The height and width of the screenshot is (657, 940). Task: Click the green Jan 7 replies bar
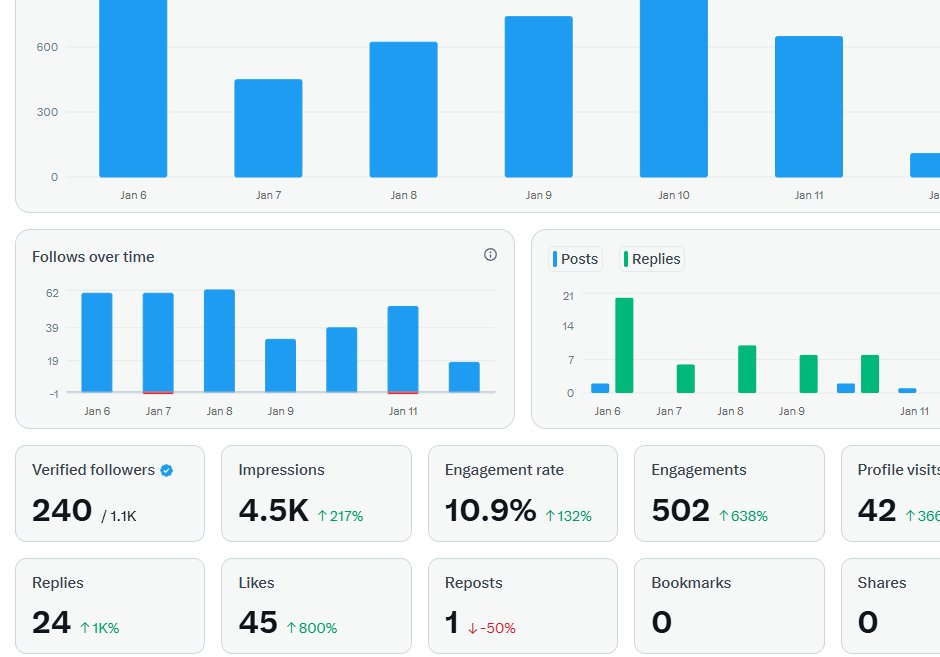tap(686, 379)
